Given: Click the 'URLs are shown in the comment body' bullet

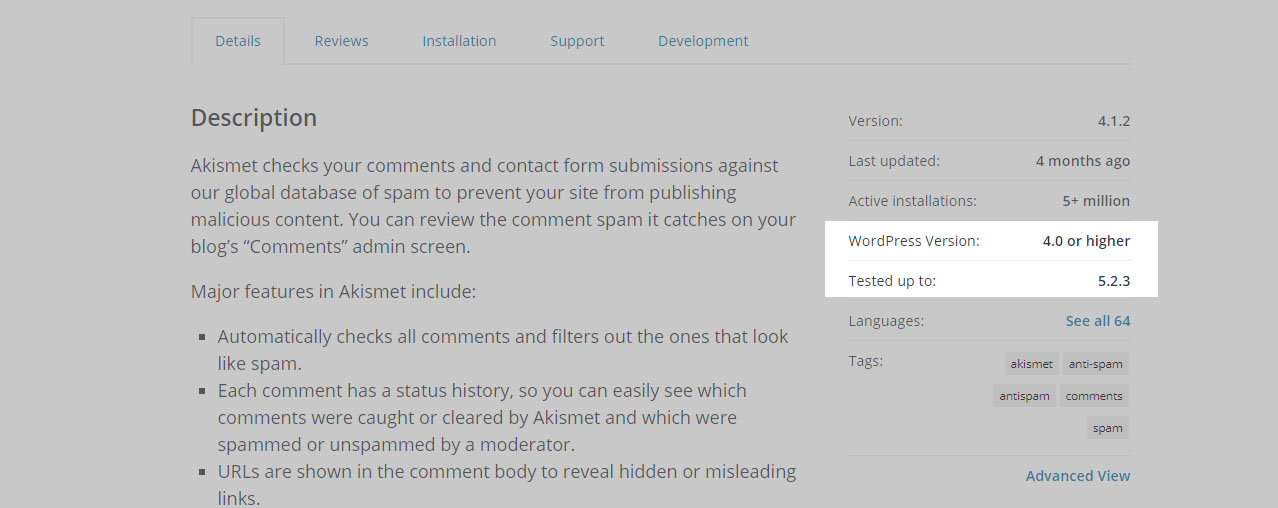Looking at the screenshot, I should click(x=507, y=484).
